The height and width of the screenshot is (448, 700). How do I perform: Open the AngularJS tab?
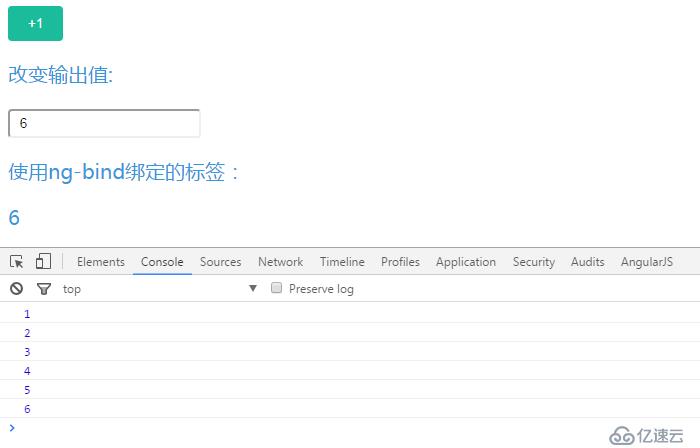click(647, 262)
